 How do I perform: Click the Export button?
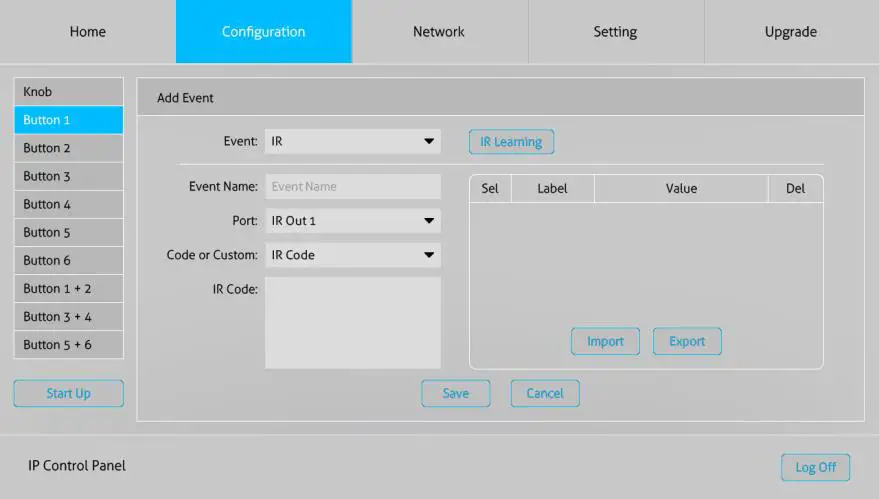pyautogui.click(x=687, y=341)
